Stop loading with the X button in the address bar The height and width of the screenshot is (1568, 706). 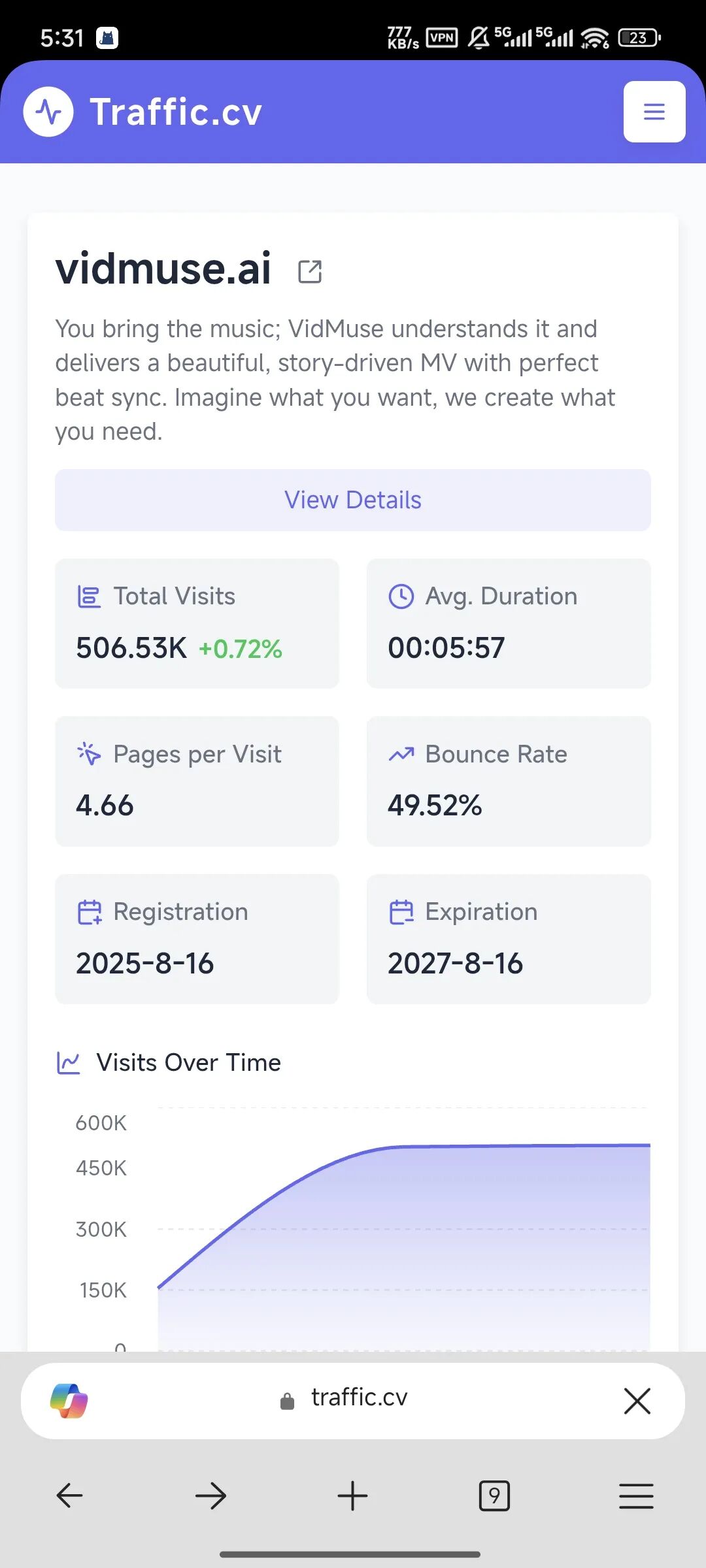click(x=637, y=1401)
